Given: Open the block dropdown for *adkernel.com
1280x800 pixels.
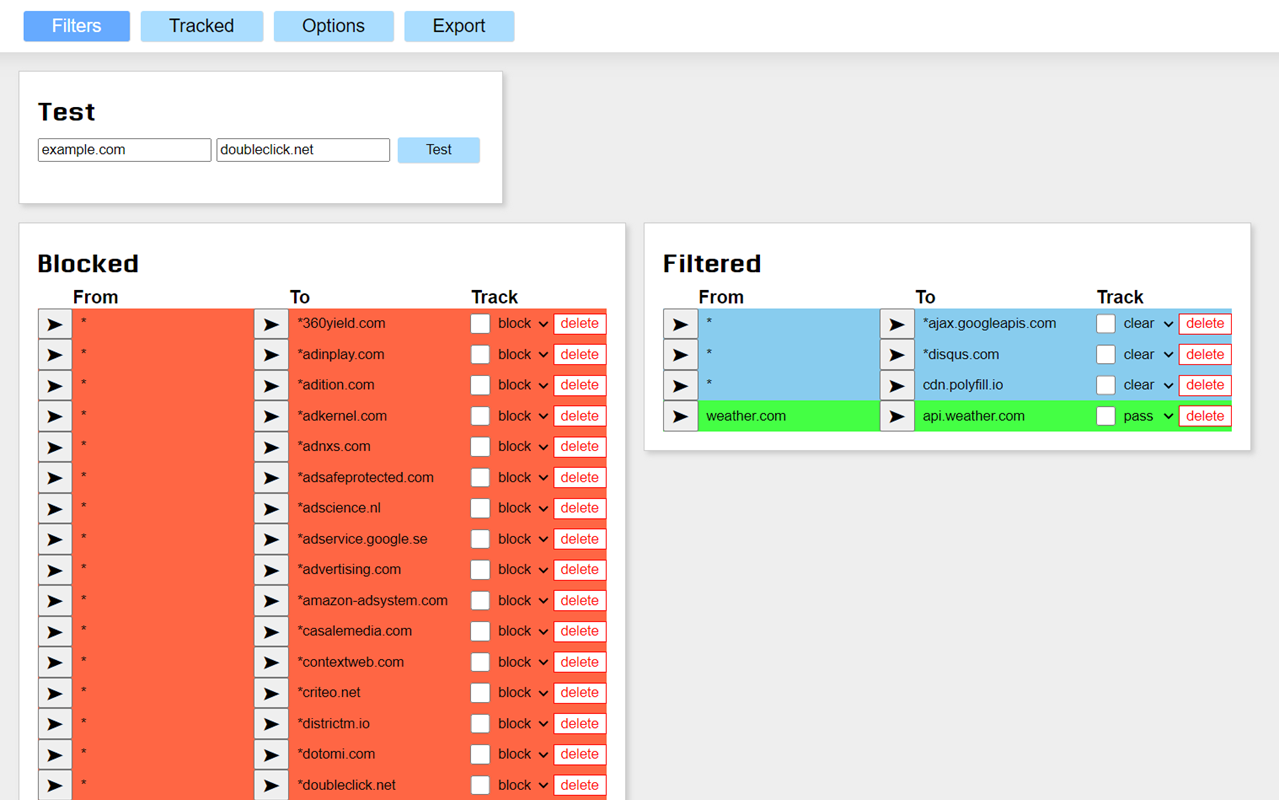Looking at the screenshot, I should click(x=523, y=416).
